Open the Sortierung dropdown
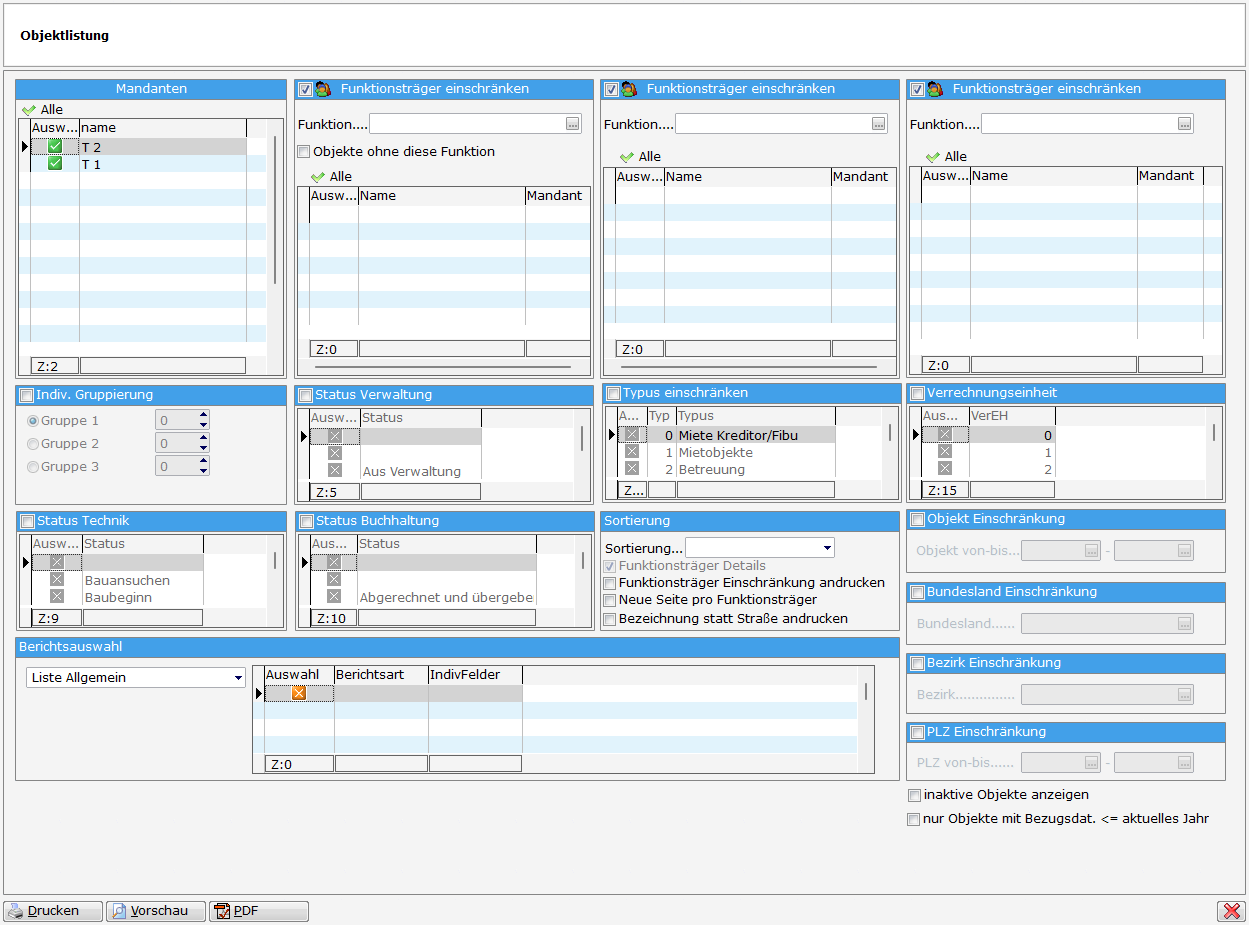 coord(827,548)
